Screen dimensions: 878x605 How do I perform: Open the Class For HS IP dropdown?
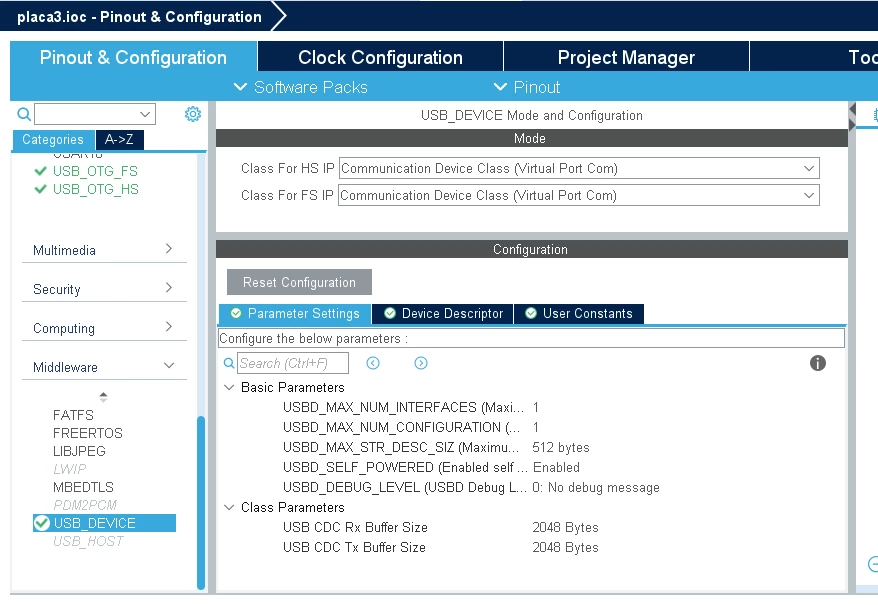[x=579, y=168]
